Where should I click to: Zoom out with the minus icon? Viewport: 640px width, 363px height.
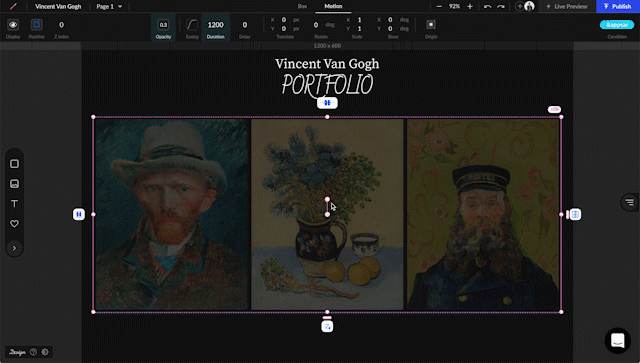point(439,7)
